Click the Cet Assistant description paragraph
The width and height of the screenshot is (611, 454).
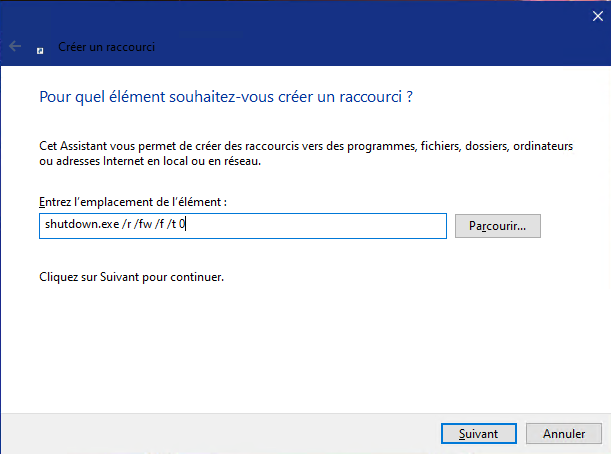pos(306,153)
